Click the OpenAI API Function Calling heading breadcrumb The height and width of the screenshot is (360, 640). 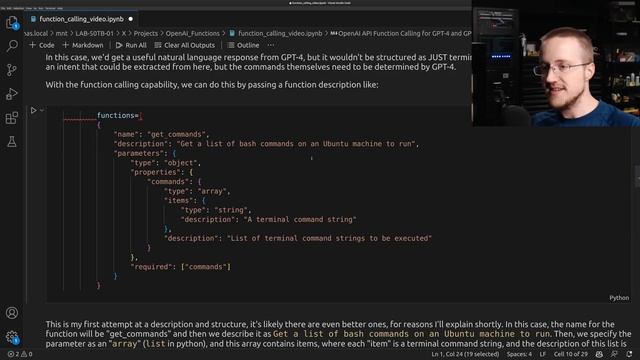tap(401, 33)
